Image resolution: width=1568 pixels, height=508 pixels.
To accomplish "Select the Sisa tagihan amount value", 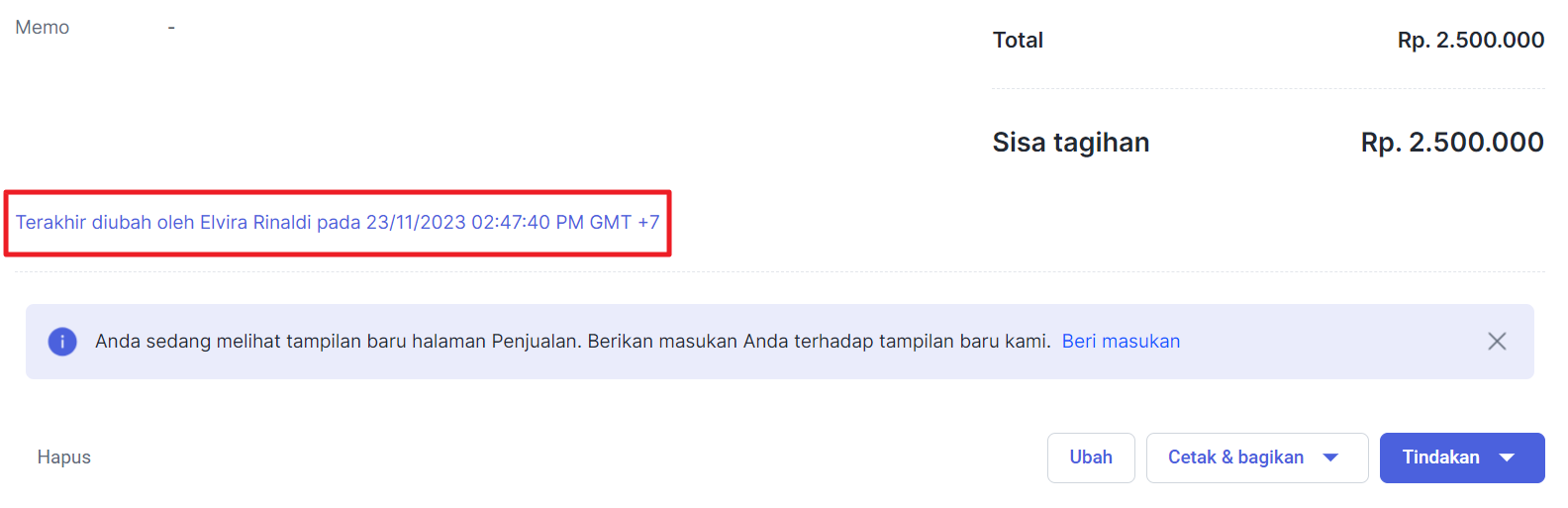I will point(1452,143).
